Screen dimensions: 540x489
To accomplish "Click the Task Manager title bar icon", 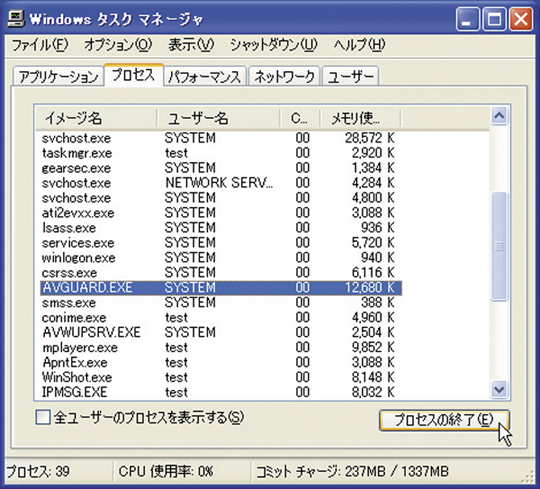I will pos(16,19).
